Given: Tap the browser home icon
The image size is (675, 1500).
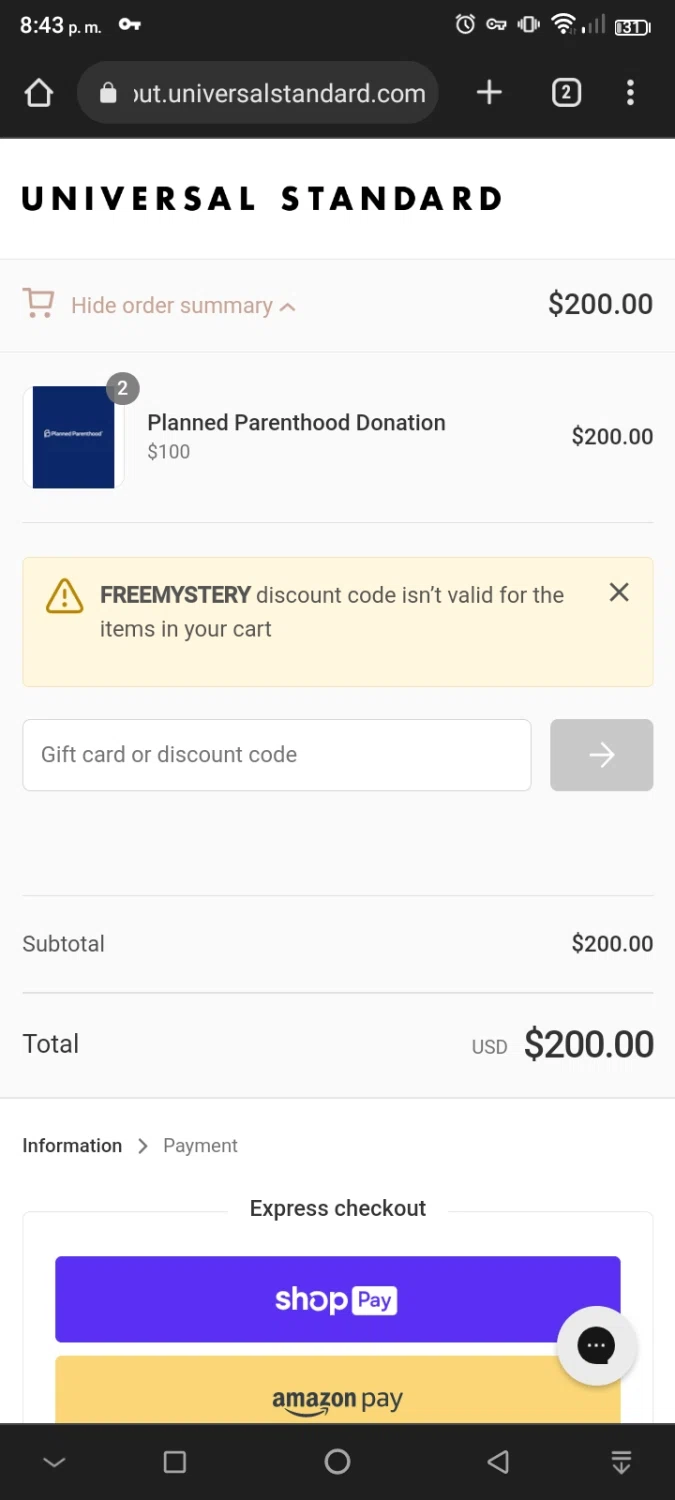Looking at the screenshot, I should click(x=39, y=94).
